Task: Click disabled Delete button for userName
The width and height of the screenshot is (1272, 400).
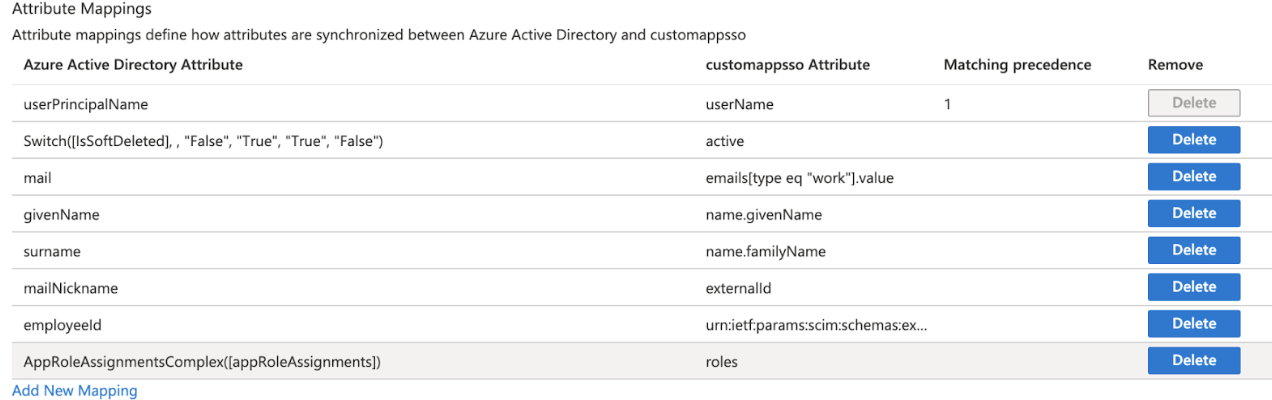Action: (x=1193, y=103)
